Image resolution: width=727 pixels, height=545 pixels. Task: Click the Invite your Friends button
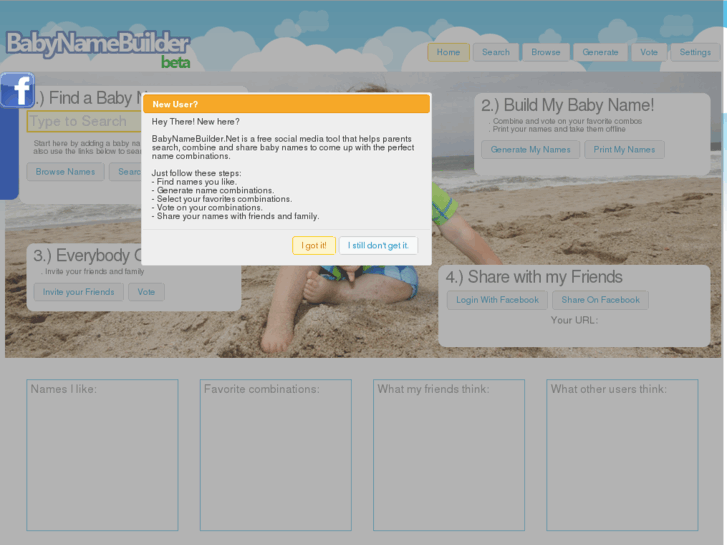point(78,292)
